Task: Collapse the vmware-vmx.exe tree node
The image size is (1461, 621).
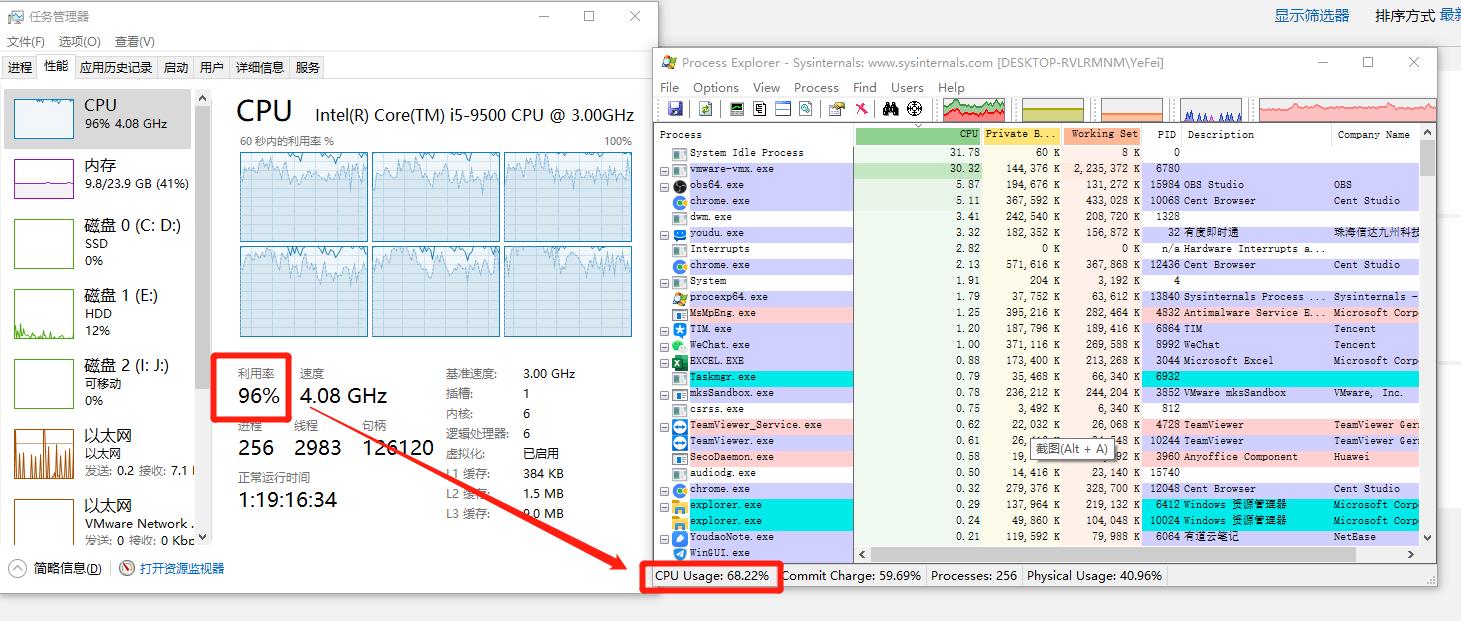Action: (x=665, y=169)
